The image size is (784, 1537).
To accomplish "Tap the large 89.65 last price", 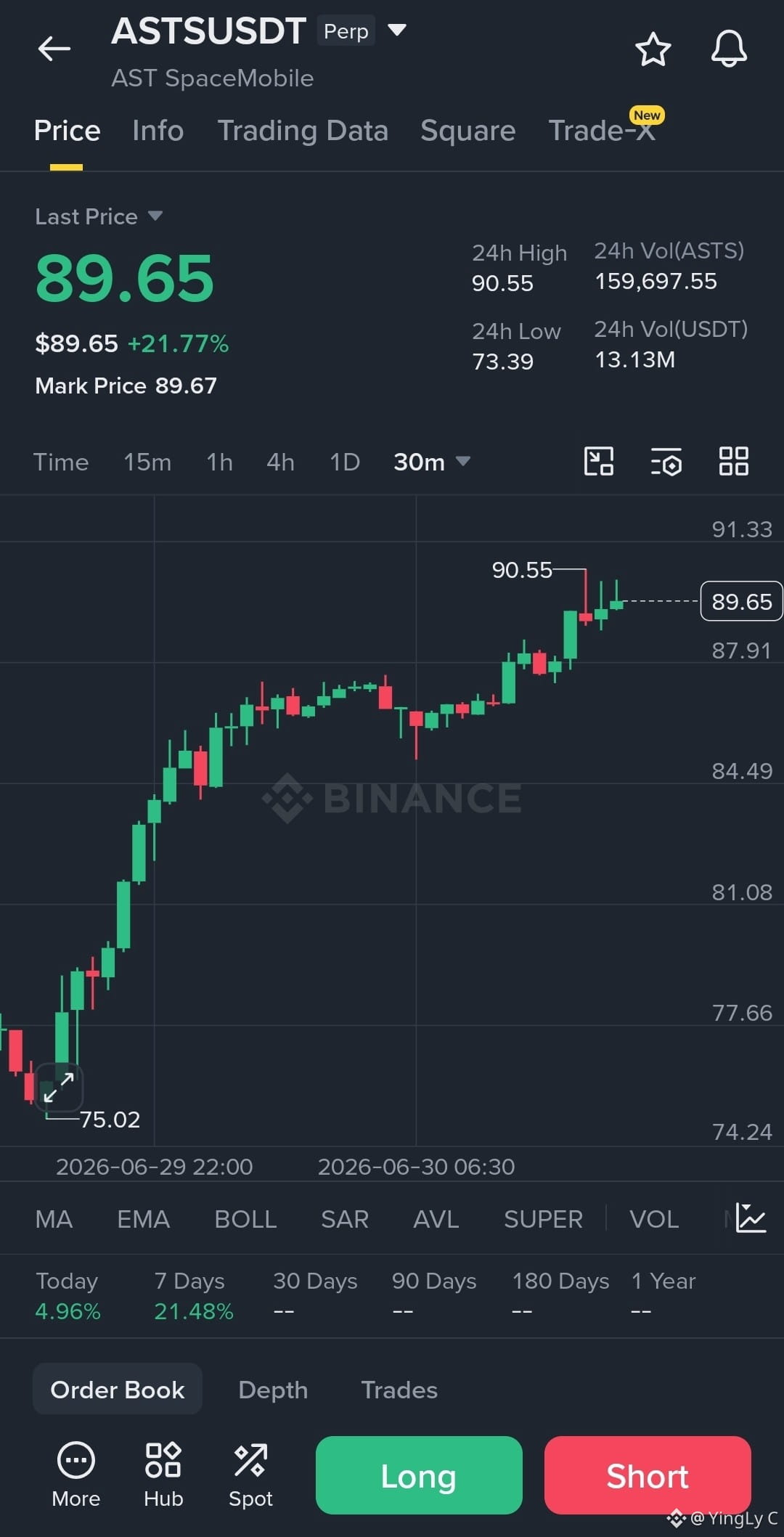I will click(x=125, y=278).
